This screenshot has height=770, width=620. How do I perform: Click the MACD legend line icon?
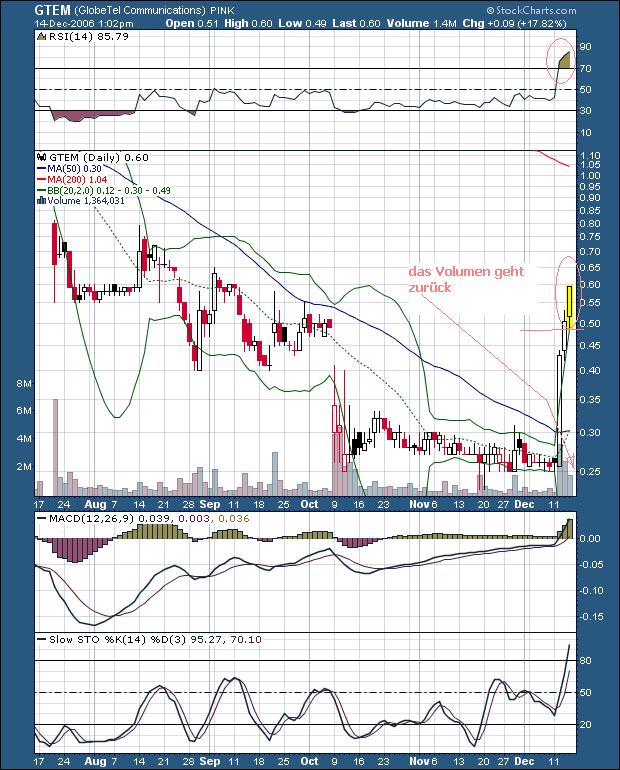42,519
